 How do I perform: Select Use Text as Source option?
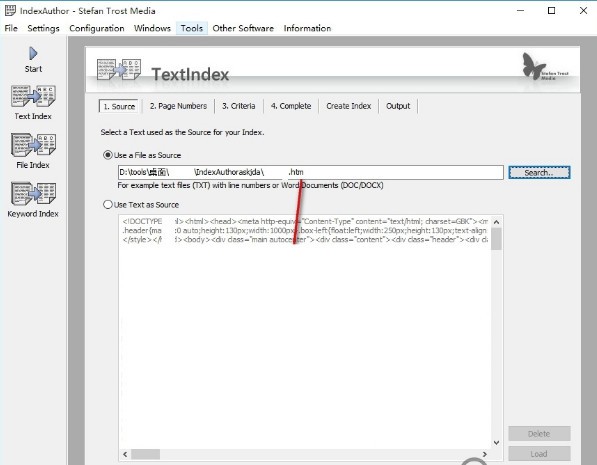(x=108, y=205)
